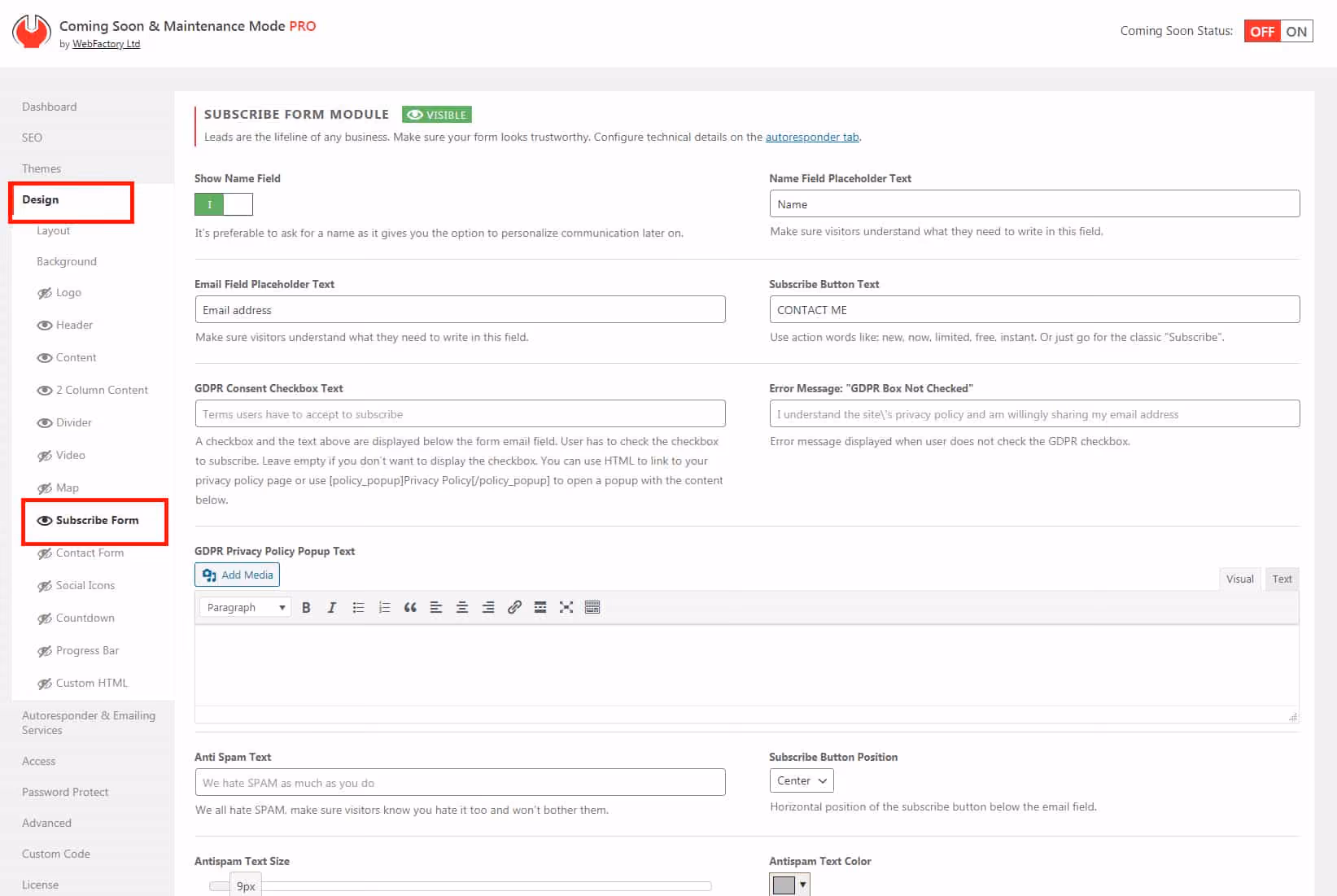Toggle Video module visibility eye
The width and height of the screenshot is (1337, 896).
[45, 456]
